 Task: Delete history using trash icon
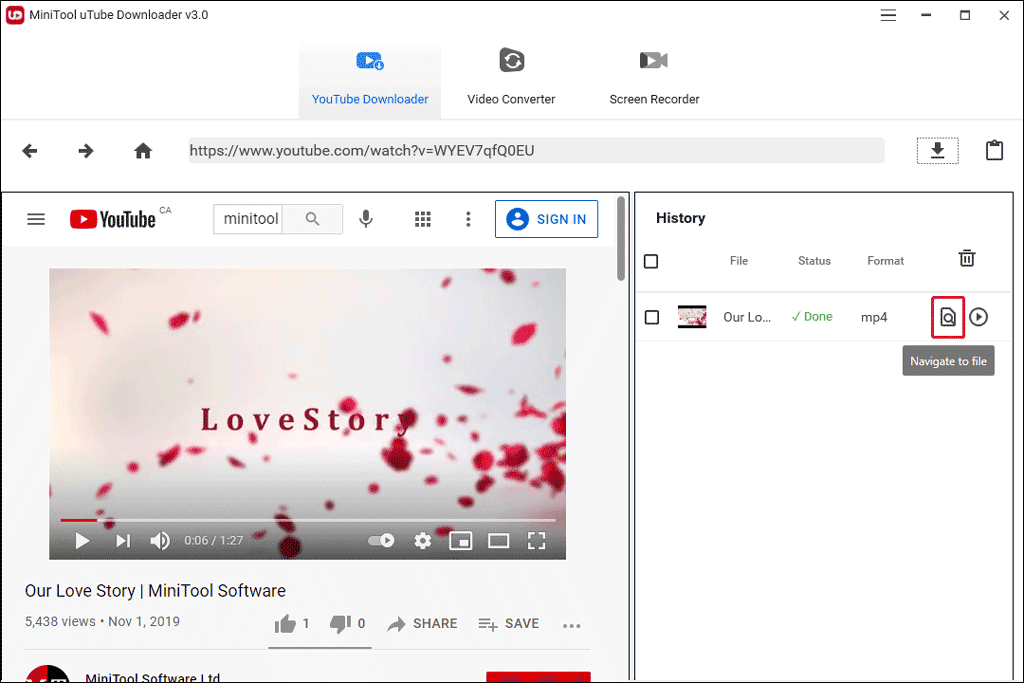(967, 259)
